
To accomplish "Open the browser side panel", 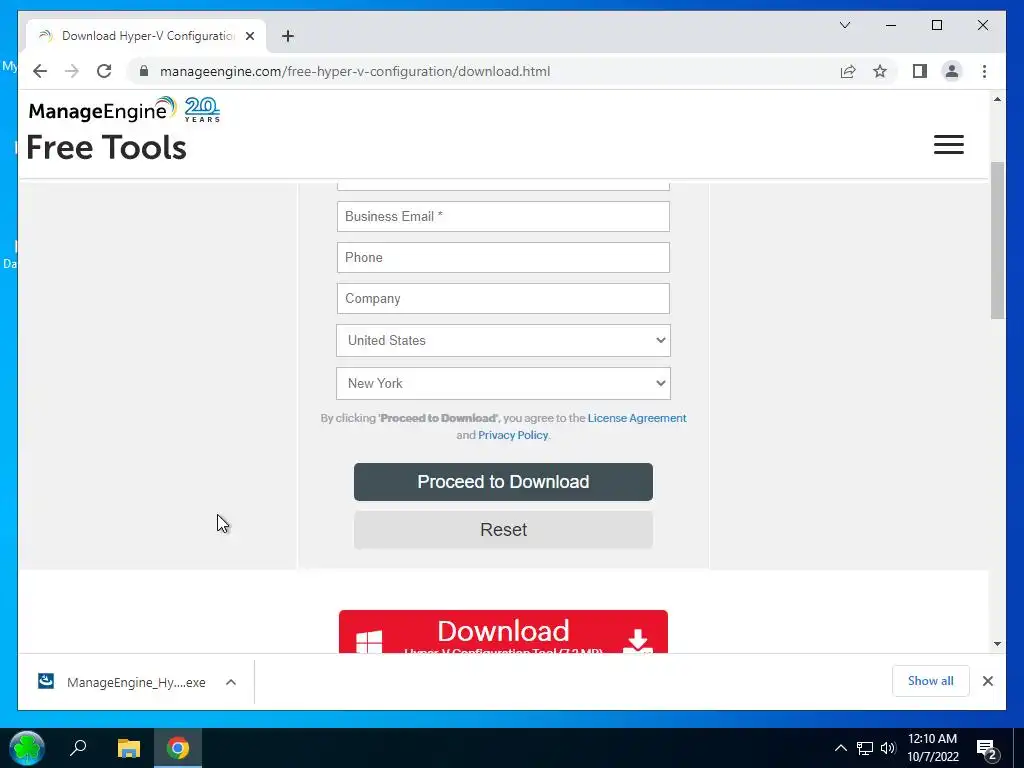I will click(920, 71).
